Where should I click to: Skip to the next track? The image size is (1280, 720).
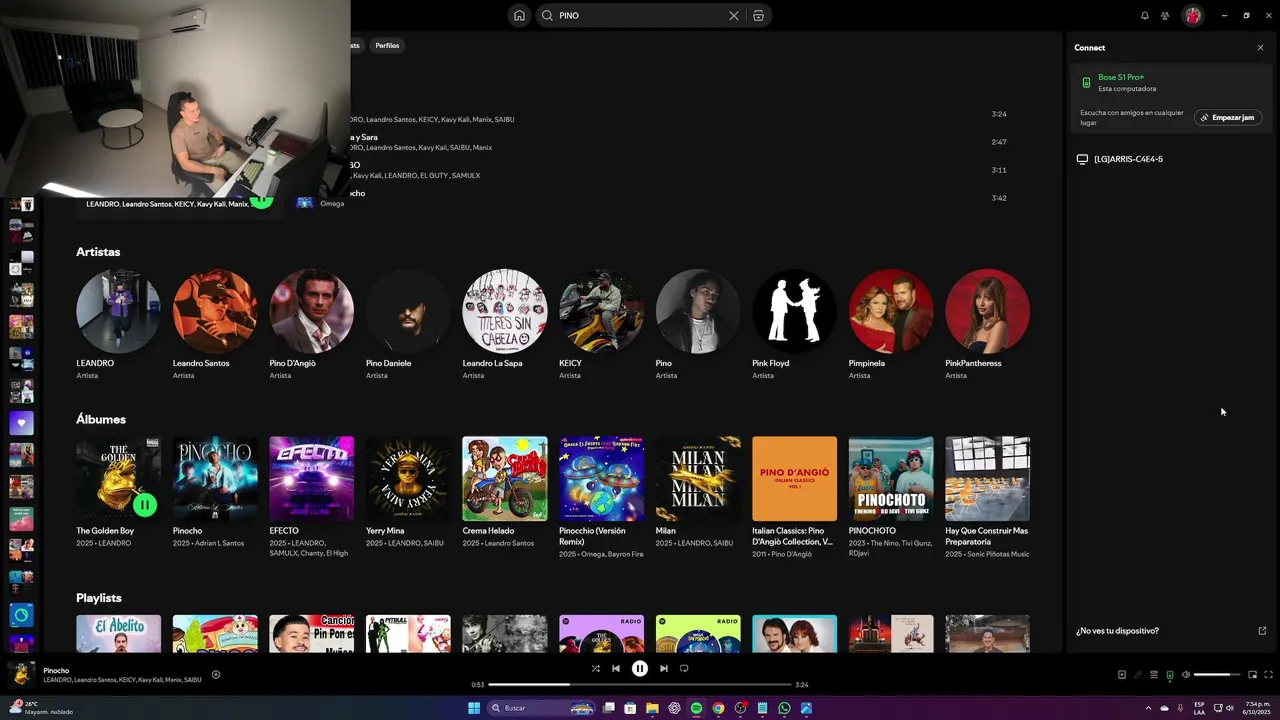pyautogui.click(x=663, y=668)
